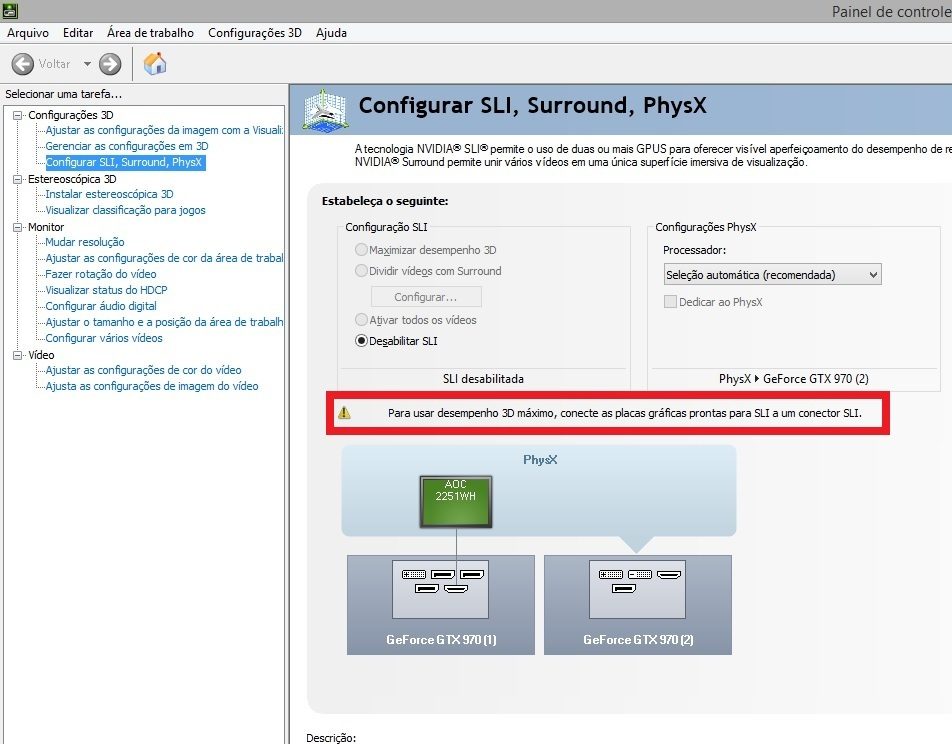
Task: Collapse the Monitor tree node
Action: (x=17, y=227)
